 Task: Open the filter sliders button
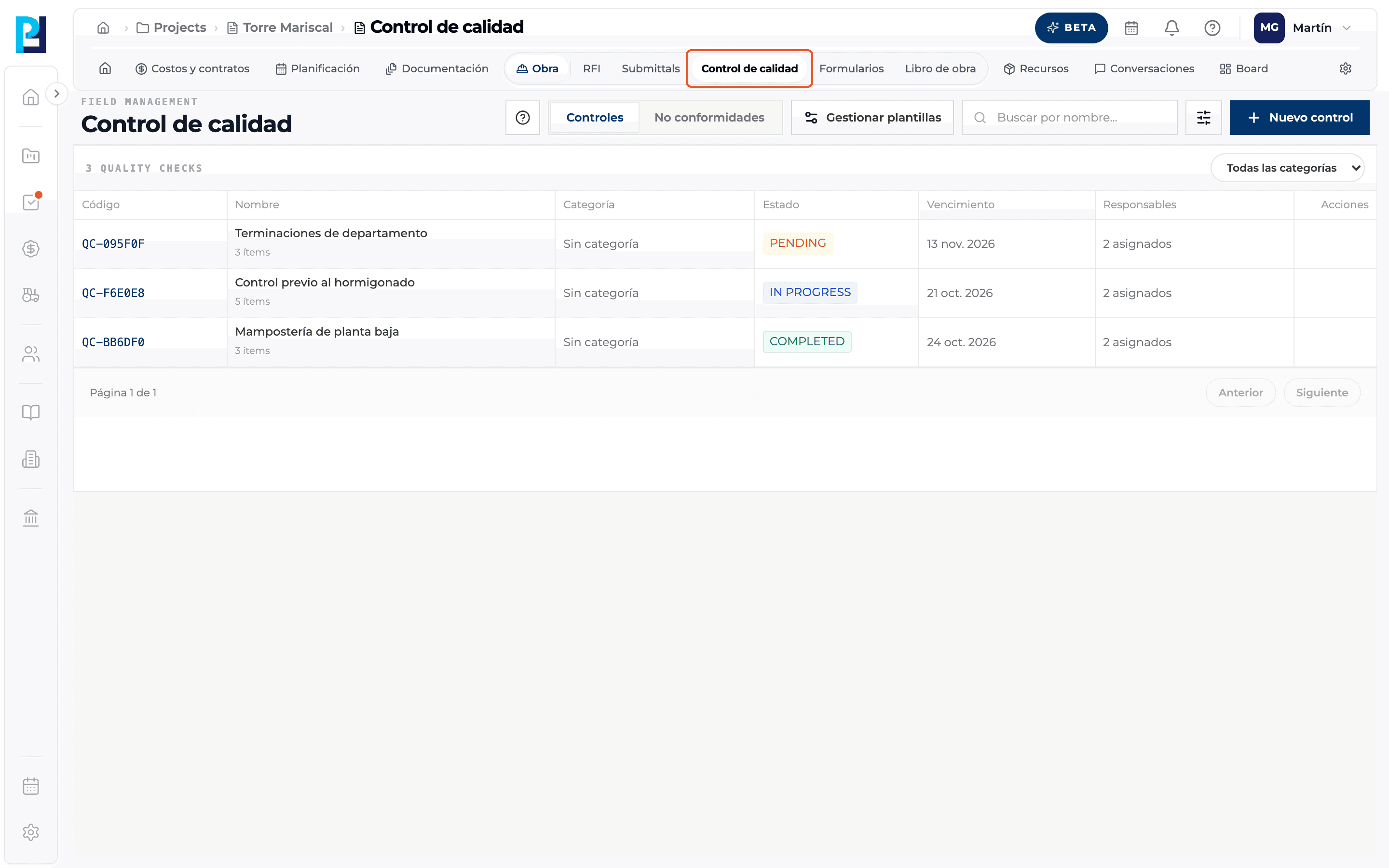1204,118
